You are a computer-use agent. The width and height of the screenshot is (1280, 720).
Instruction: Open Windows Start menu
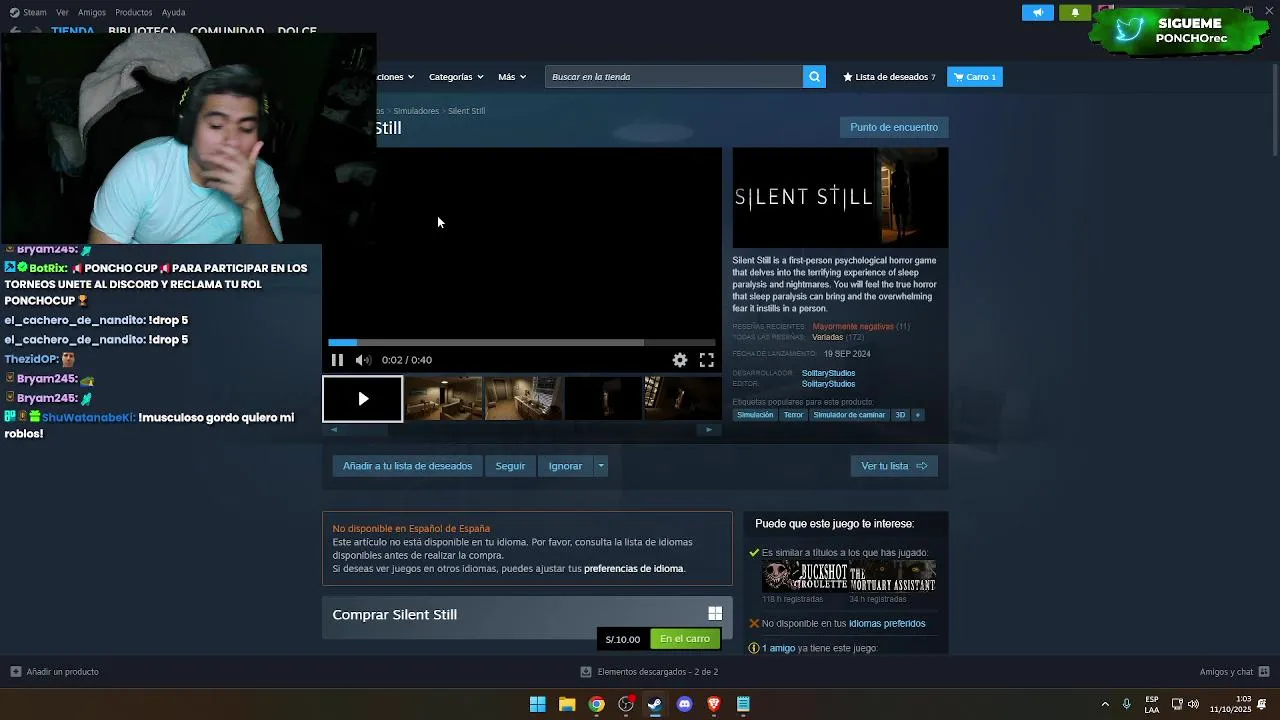point(538,704)
